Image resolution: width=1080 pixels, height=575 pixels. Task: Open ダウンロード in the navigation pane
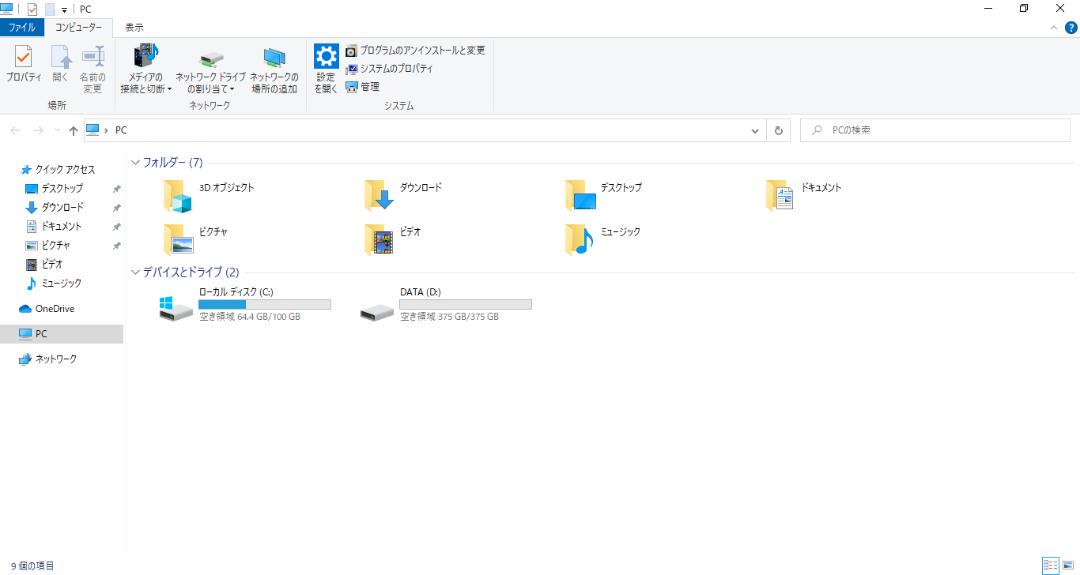[x=54, y=207]
